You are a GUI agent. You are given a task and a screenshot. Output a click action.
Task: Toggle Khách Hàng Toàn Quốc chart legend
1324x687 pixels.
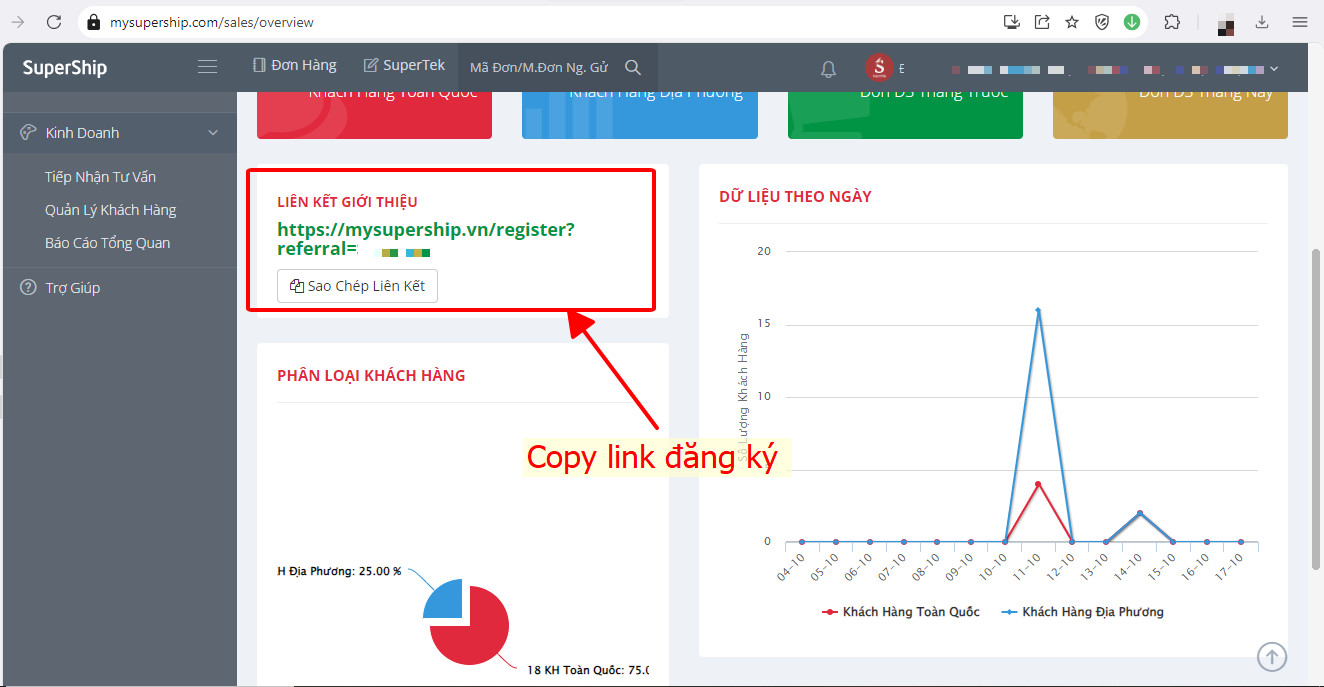pos(900,611)
